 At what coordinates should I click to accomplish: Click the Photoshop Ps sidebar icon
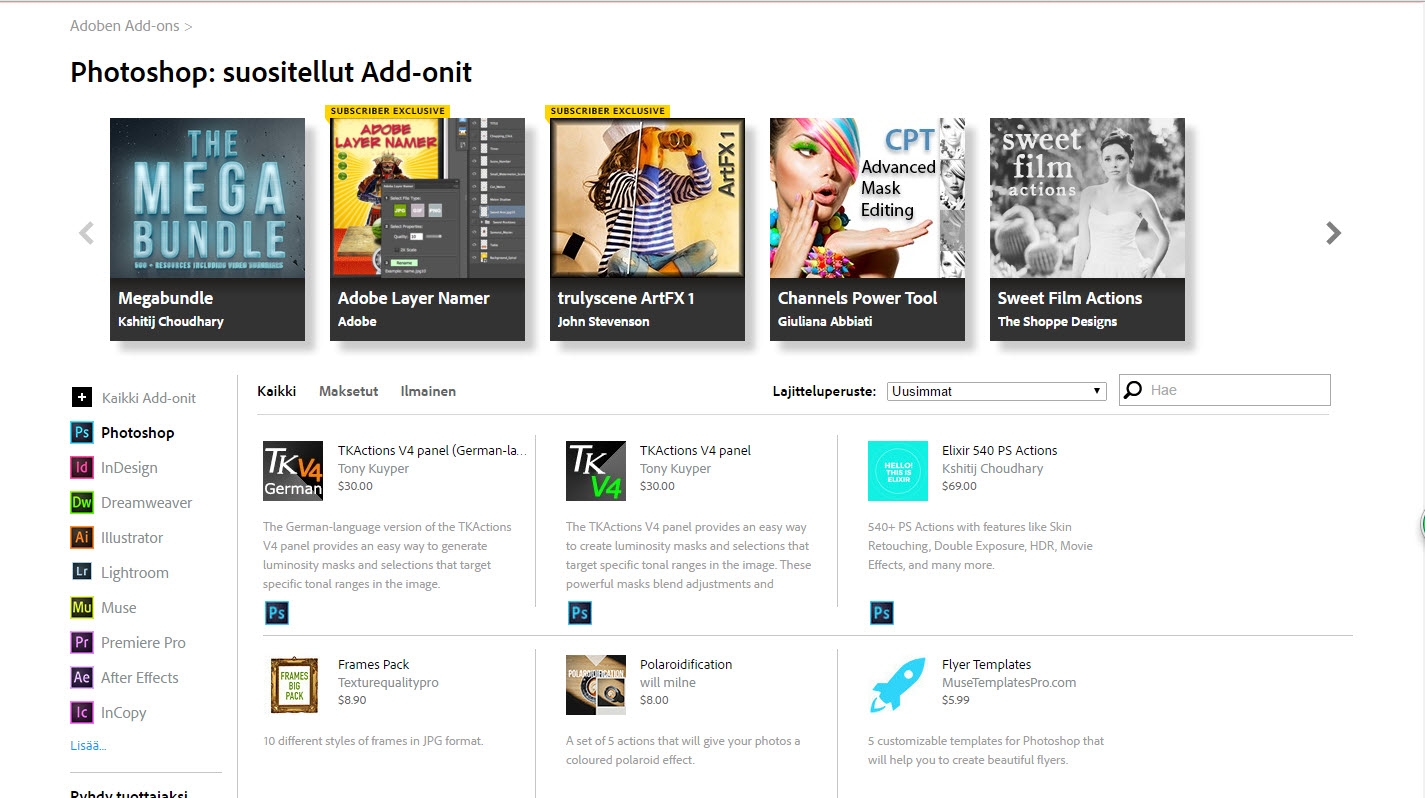(x=81, y=433)
